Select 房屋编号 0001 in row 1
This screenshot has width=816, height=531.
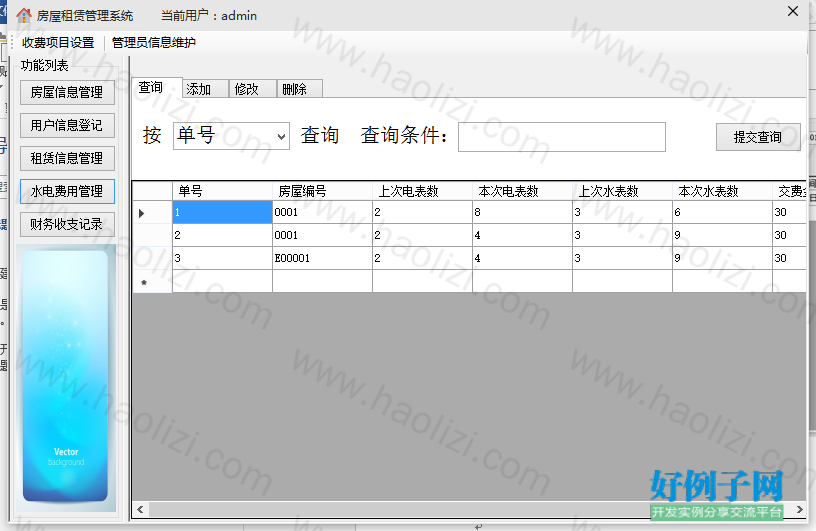pos(322,212)
